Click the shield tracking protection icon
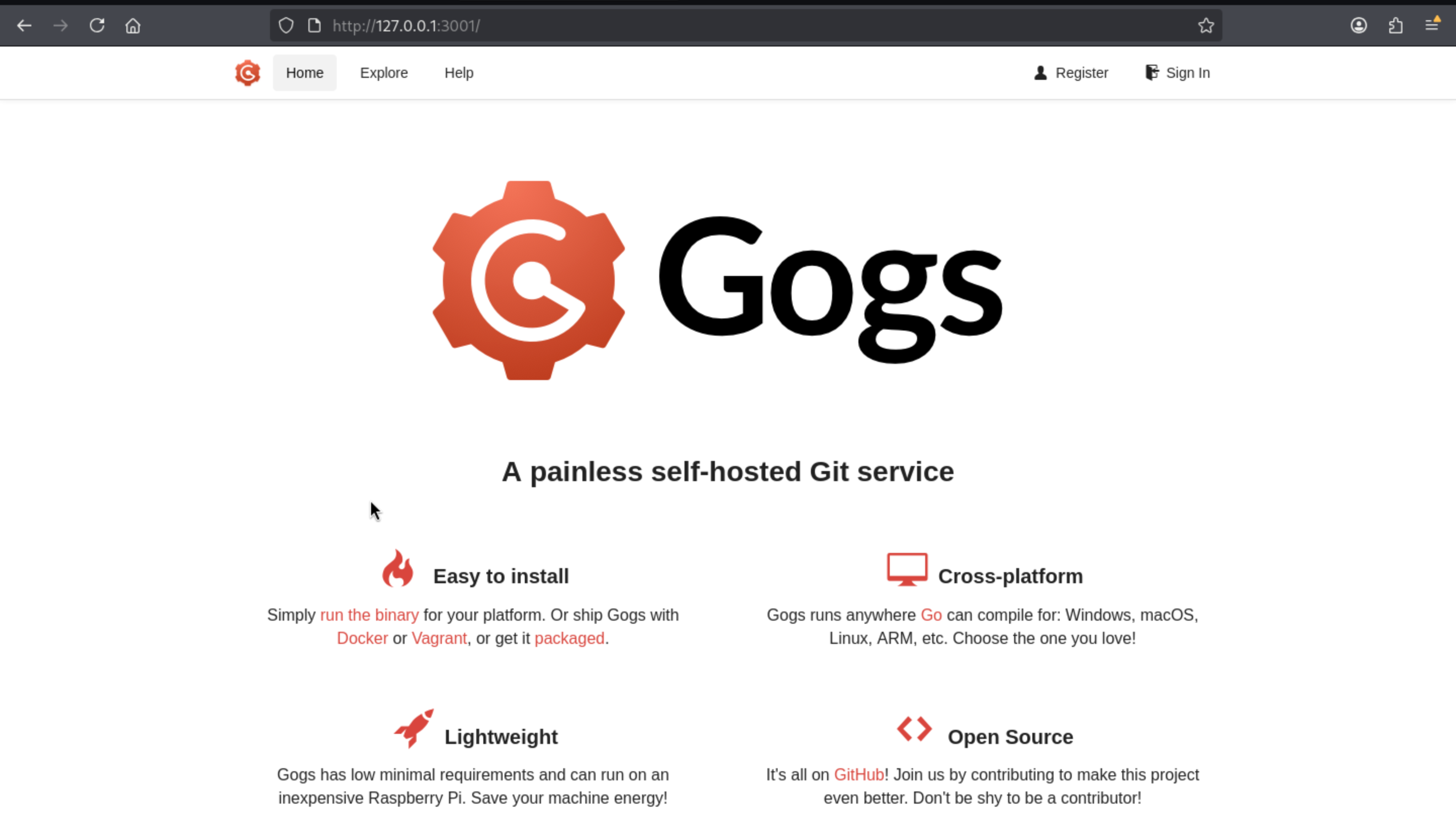The height and width of the screenshot is (840, 1456). (x=286, y=26)
